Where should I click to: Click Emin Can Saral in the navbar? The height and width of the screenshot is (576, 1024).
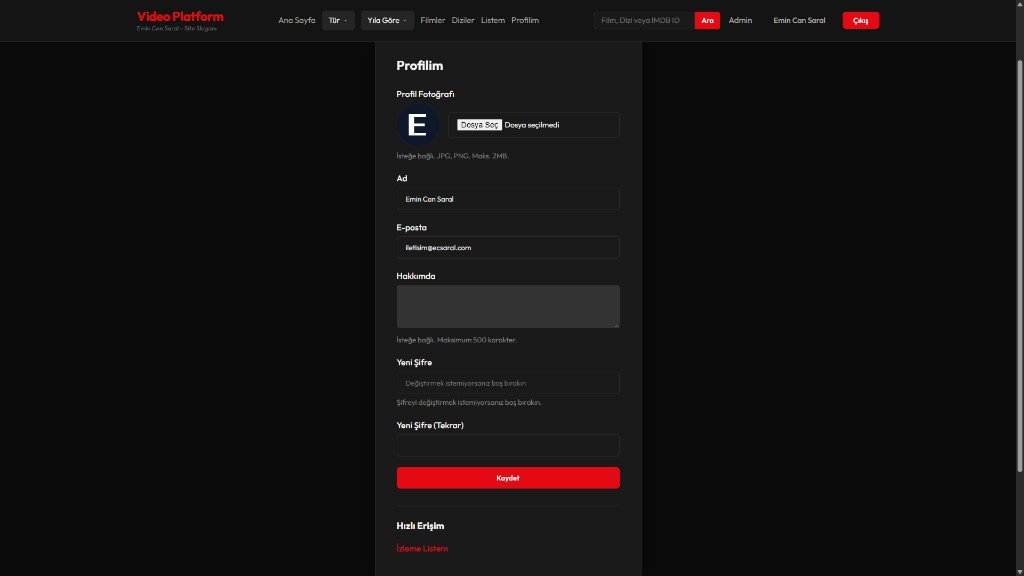pyautogui.click(x=798, y=19)
